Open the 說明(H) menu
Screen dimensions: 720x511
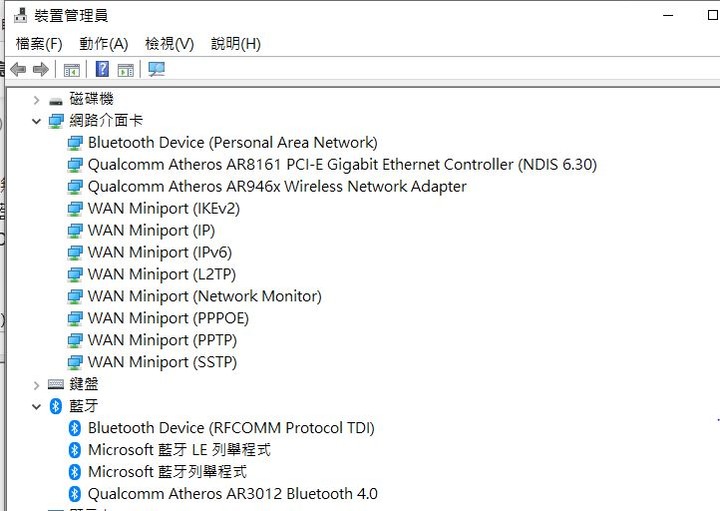coord(236,44)
